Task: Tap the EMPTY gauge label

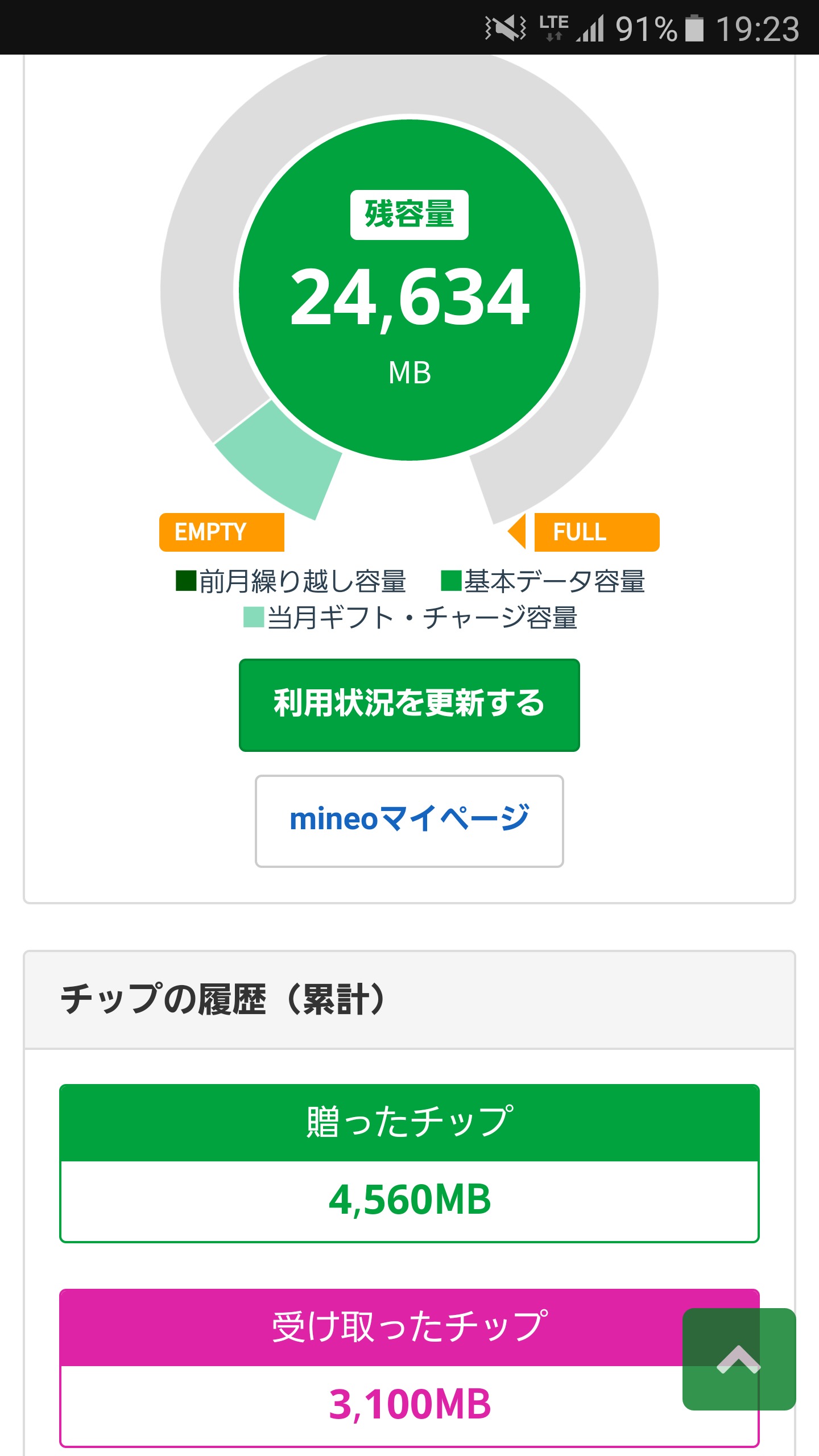Action: [x=221, y=532]
